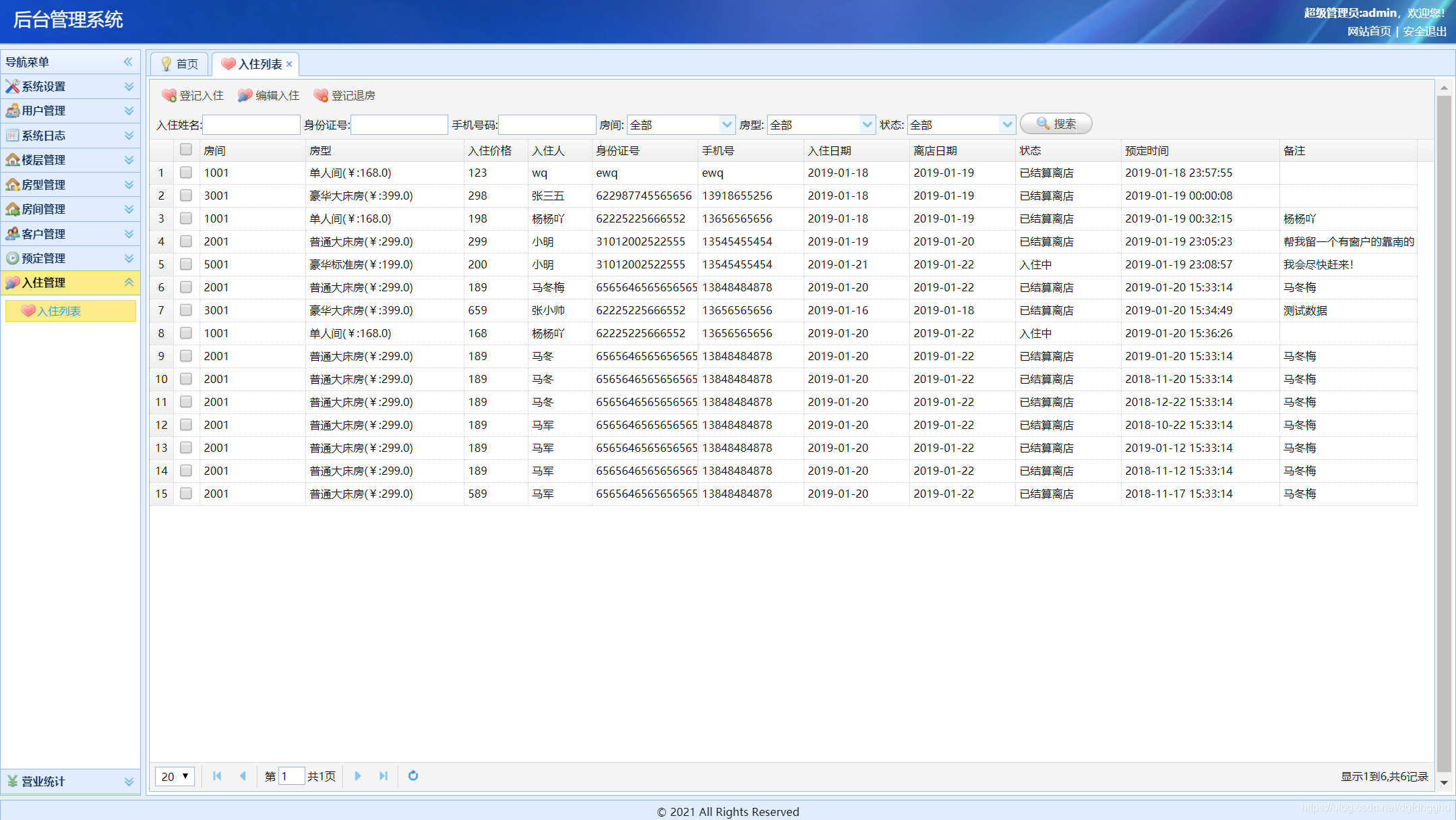1456x820 pixels.
Task: Select the 入住列表 tab
Action: 255,64
